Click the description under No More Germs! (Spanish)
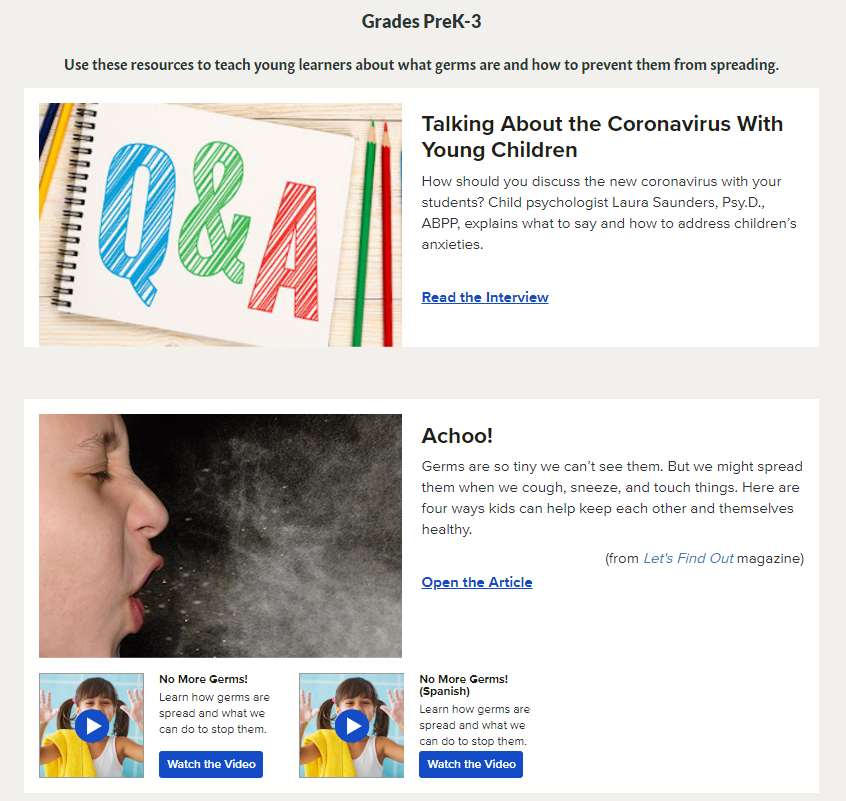The width and height of the screenshot is (846, 801). point(475,725)
